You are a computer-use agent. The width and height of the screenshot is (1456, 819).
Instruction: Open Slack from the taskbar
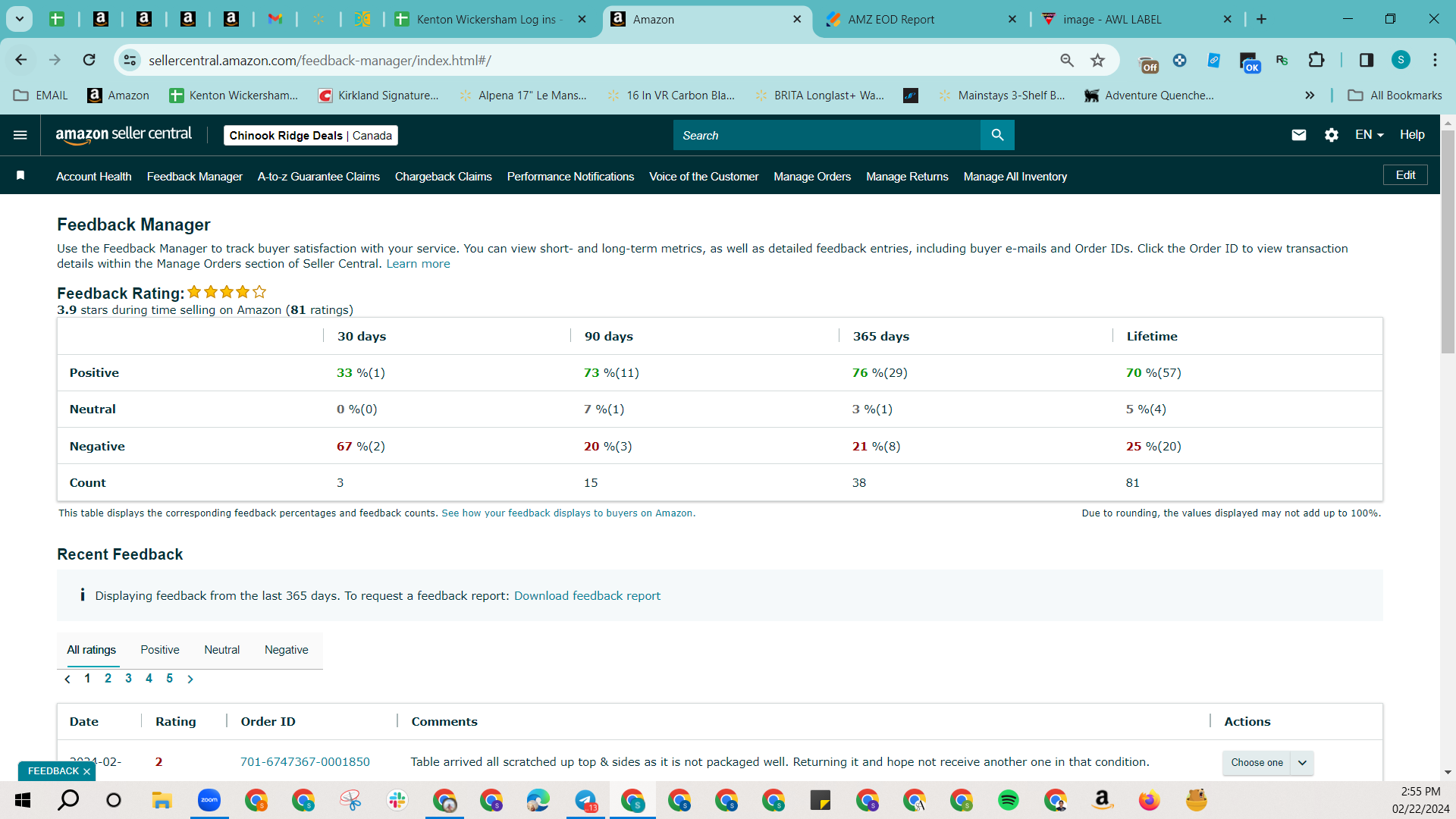397,800
